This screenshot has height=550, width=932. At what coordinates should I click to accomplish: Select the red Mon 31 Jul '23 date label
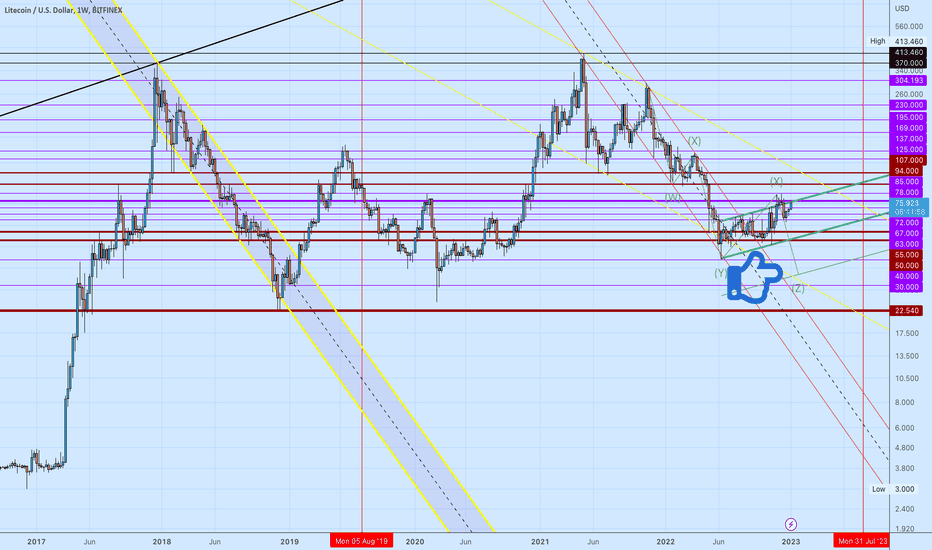pyautogui.click(x=862, y=541)
